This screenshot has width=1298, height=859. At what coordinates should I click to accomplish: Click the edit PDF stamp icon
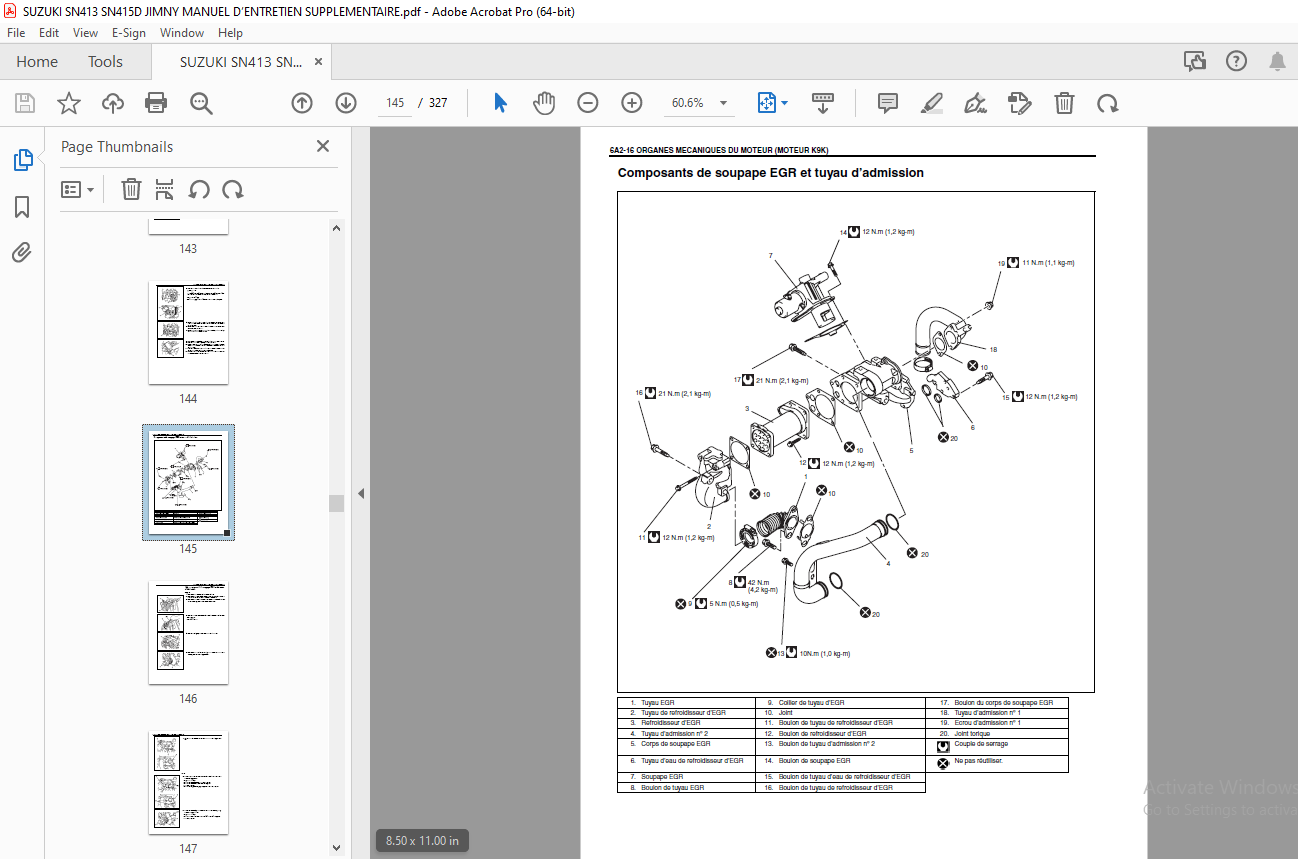[1019, 103]
